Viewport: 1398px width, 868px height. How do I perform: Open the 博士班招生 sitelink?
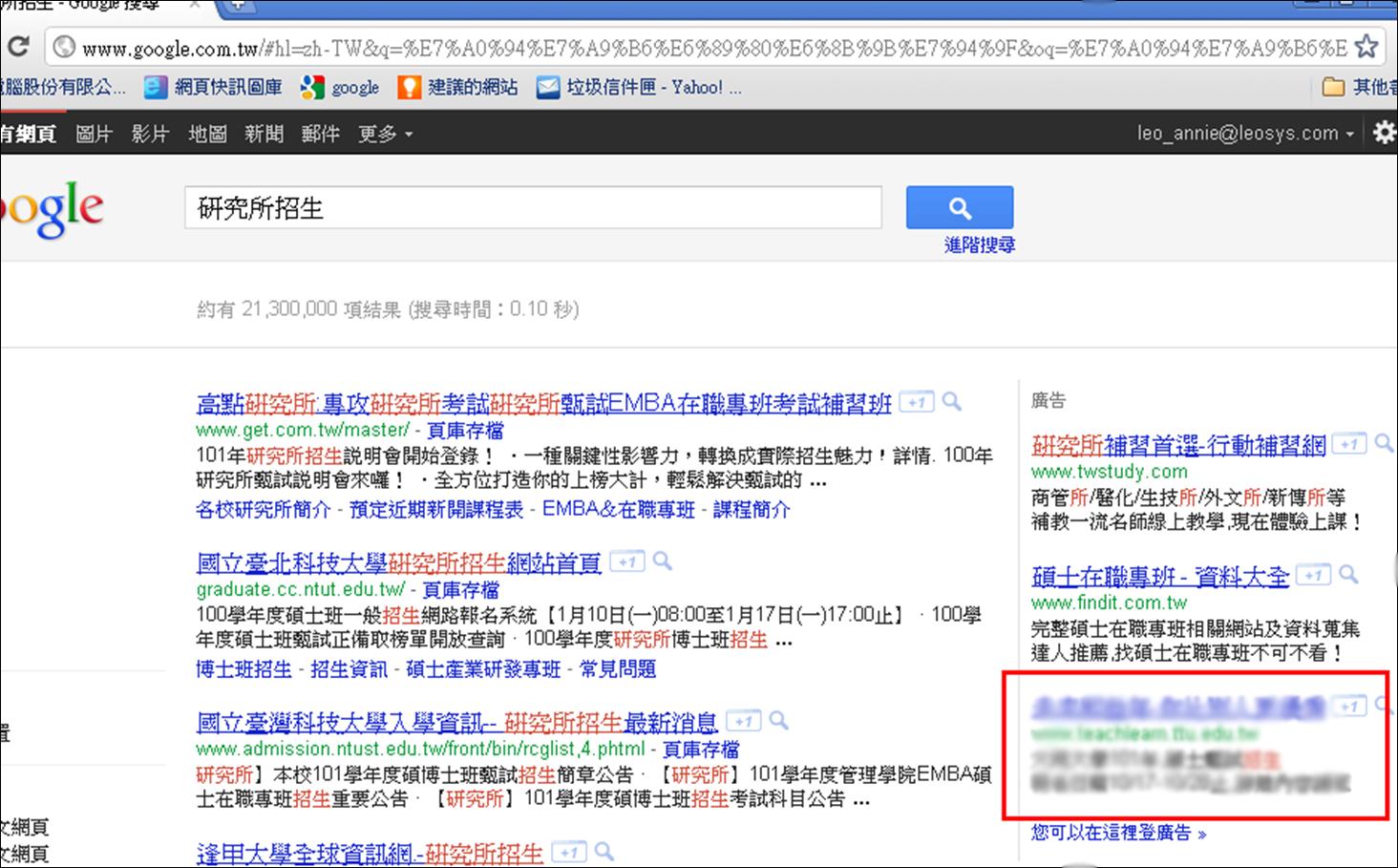(x=244, y=669)
